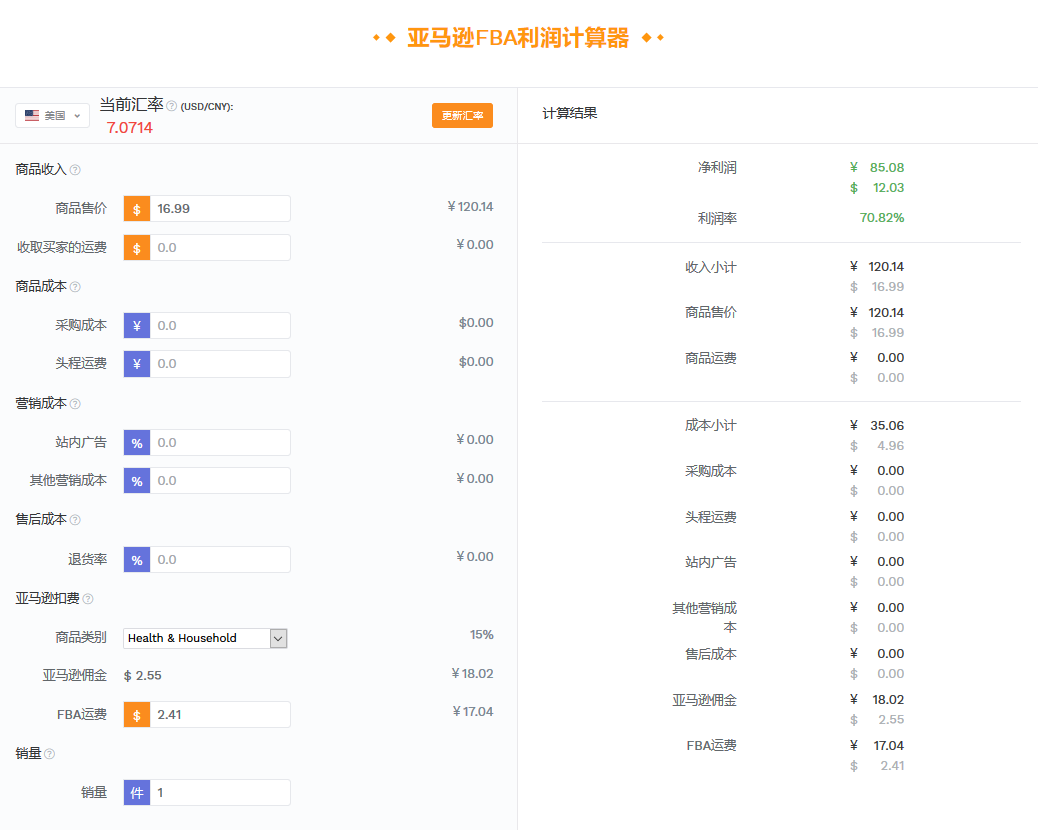Open the country selector showing 美国
The height and width of the screenshot is (830, 1038).
(52, 115)
